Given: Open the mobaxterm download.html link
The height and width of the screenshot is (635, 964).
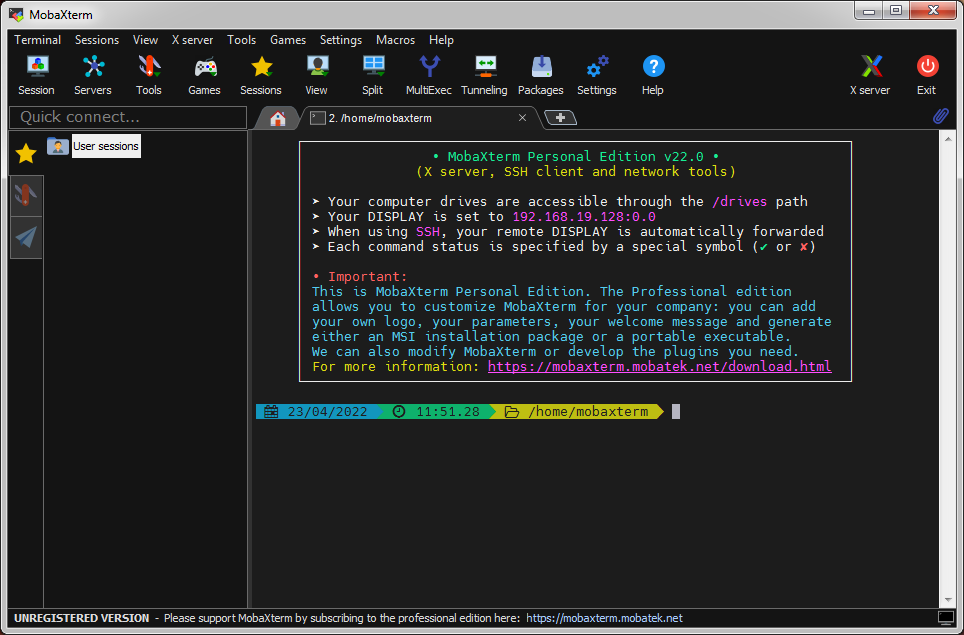Looking at the screenshot, I should pyautogui.click(x=659, y=366).
